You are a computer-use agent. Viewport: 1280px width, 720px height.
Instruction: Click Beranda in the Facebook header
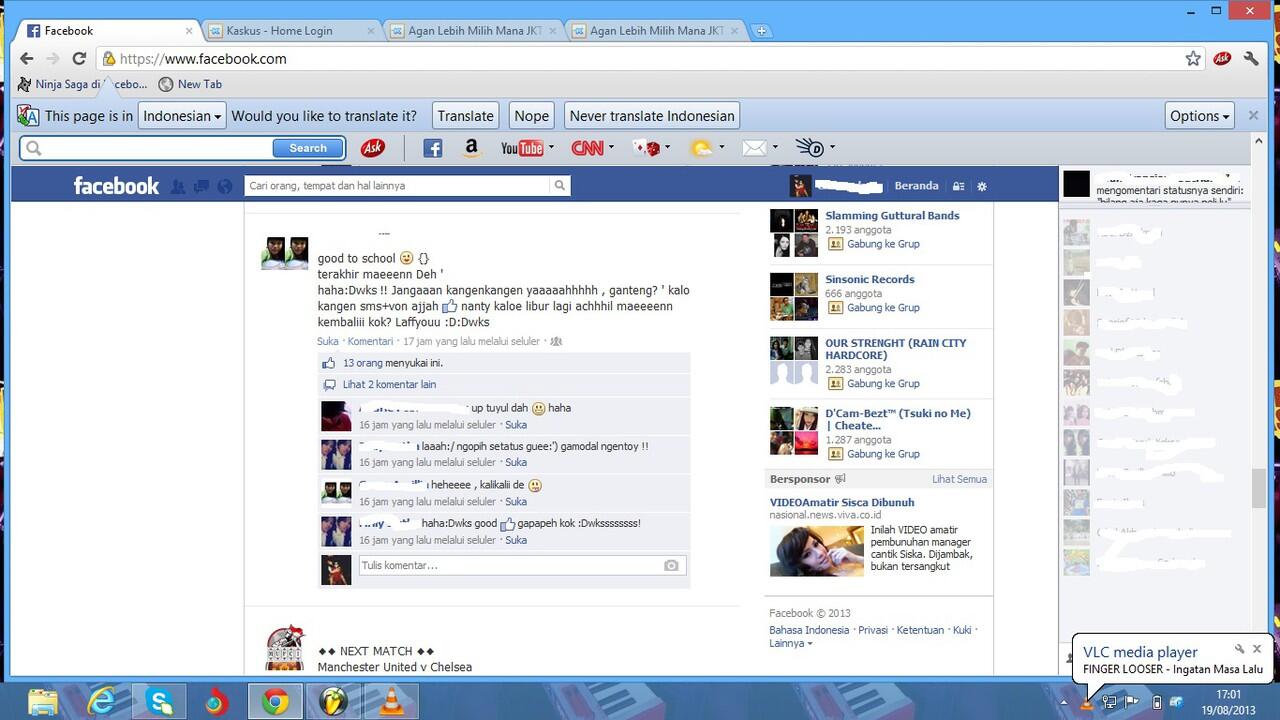(x=916, y=186)
